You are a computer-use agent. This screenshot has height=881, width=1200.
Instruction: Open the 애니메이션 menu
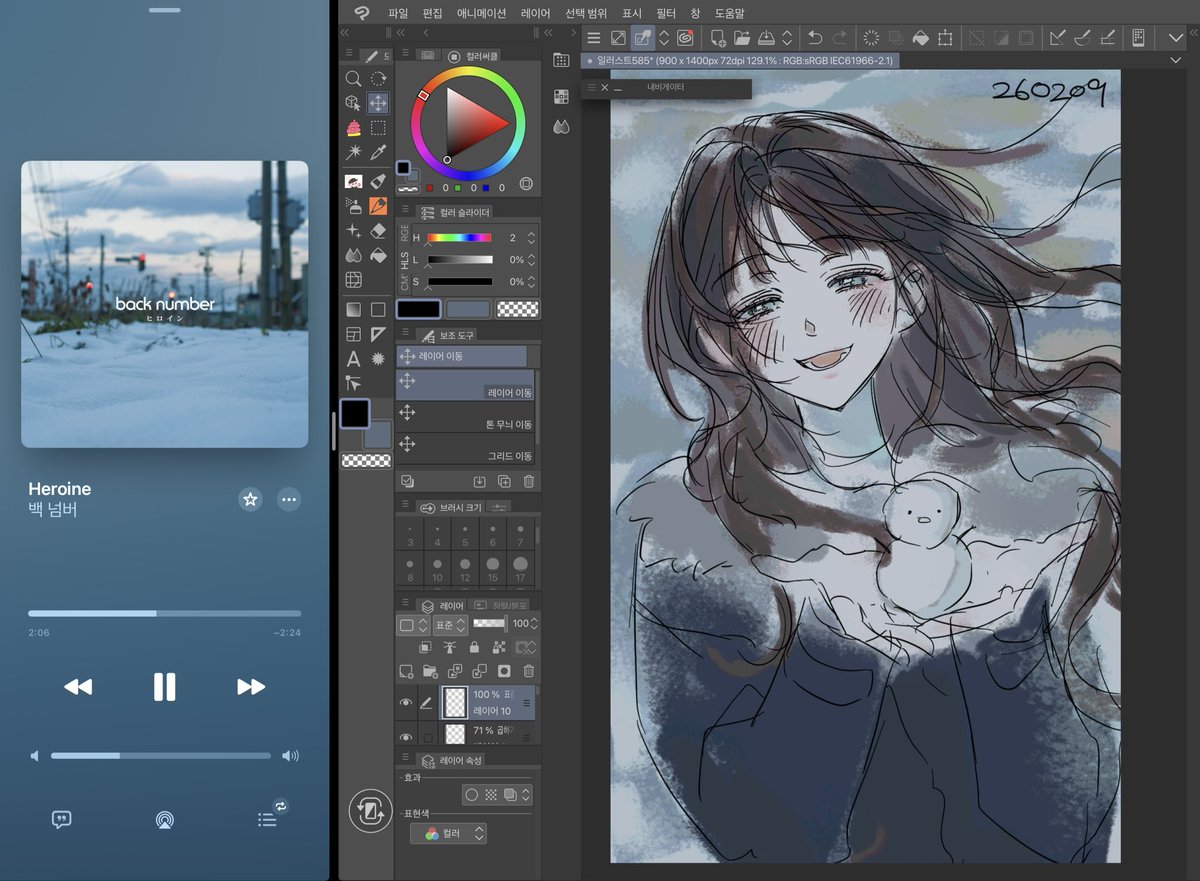tap(483, 13)
